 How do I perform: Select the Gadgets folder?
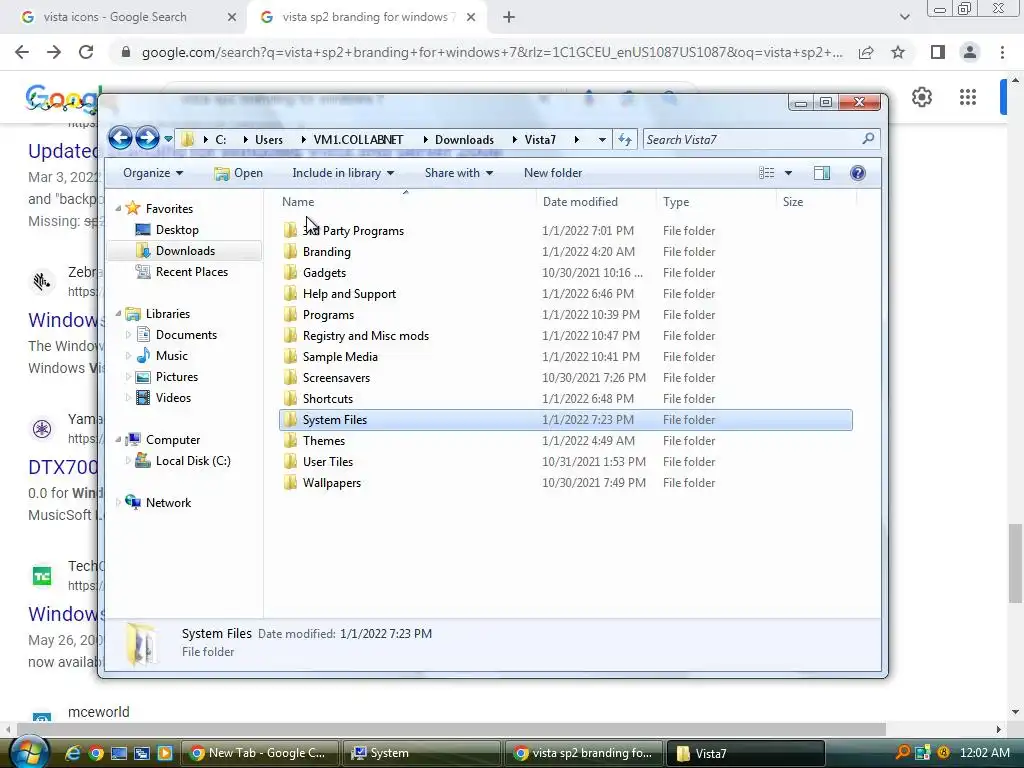(566, 272)
